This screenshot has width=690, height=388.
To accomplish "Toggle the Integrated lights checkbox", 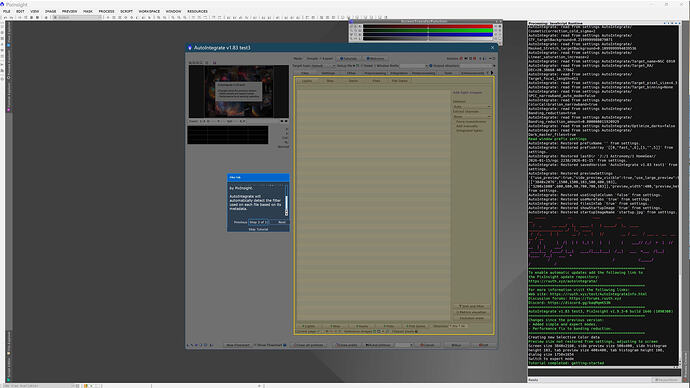I will click(x=469, y=130).
